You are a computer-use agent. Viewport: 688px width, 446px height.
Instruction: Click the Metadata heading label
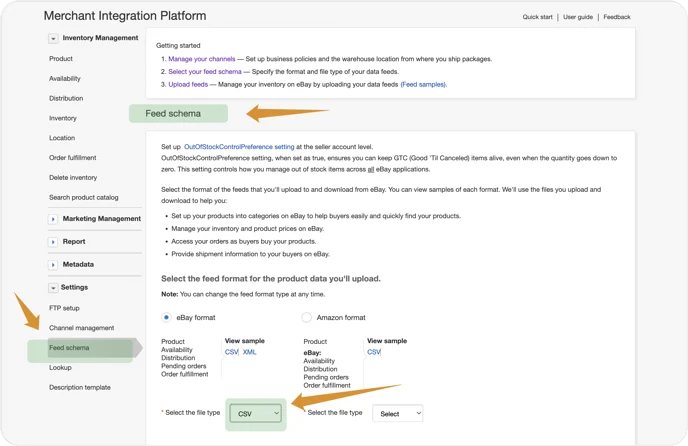click(x=78, y=264)
